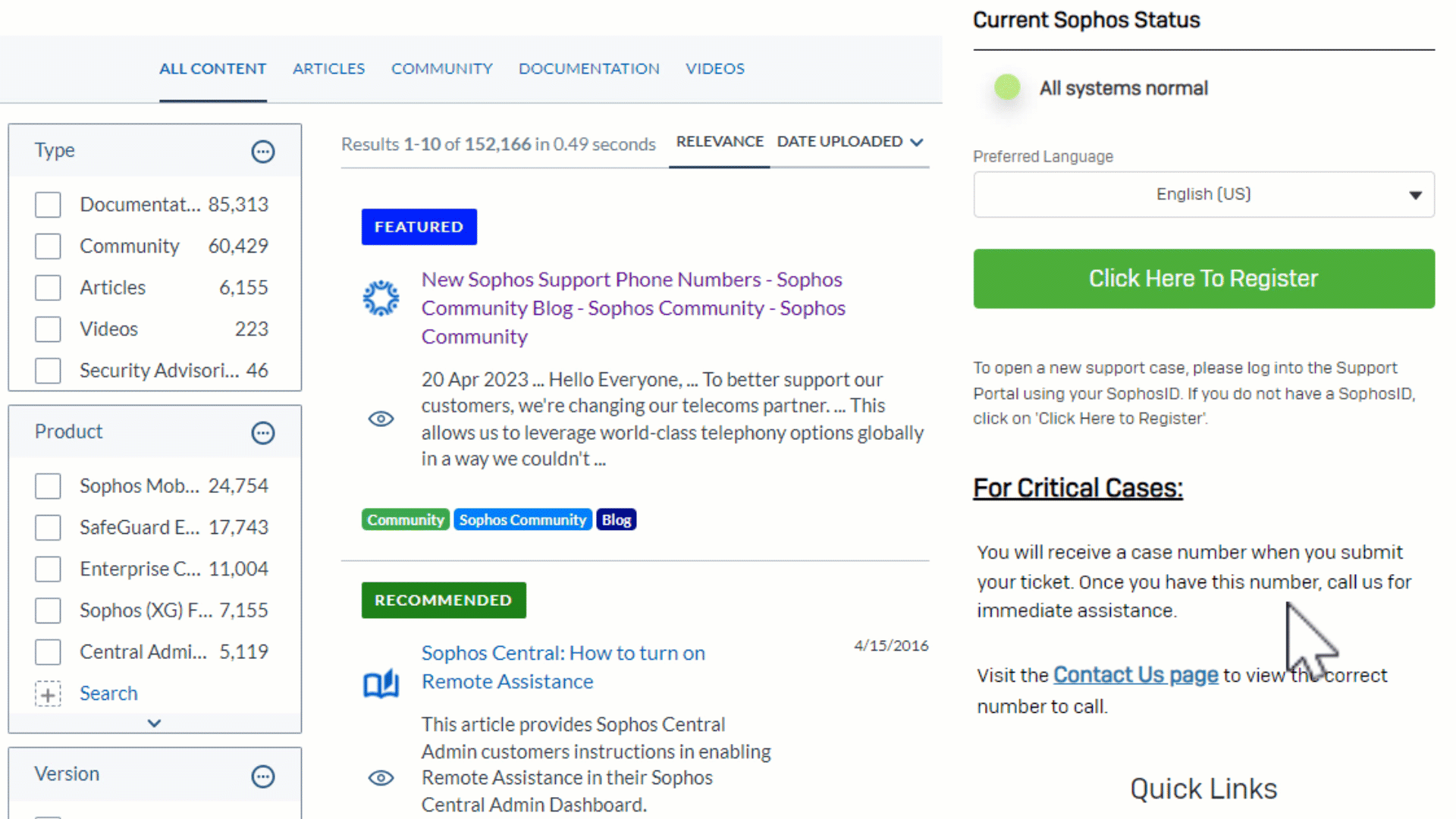Viewport: 1456px width, 819px height.
Task: Check the Videos filter checkbox
Action: tap(48, 328)
